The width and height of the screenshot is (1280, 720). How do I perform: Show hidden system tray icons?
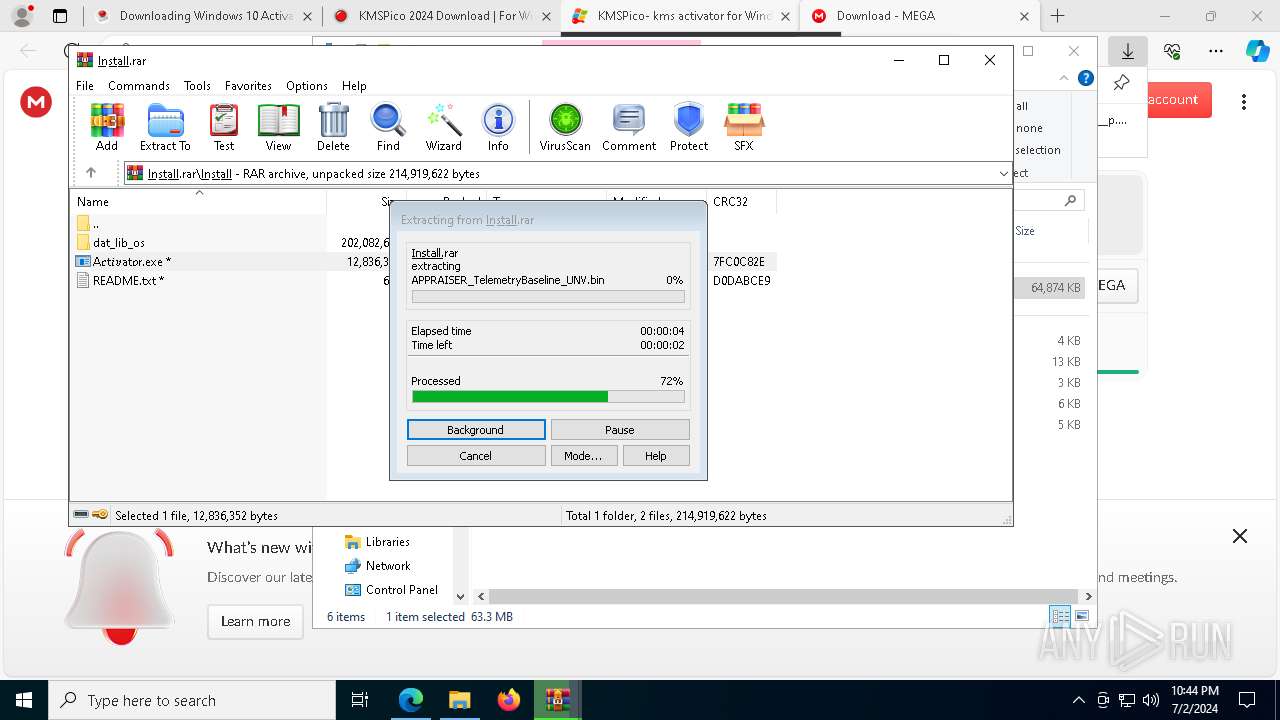pyautogui.click(x=1078, y=700)
